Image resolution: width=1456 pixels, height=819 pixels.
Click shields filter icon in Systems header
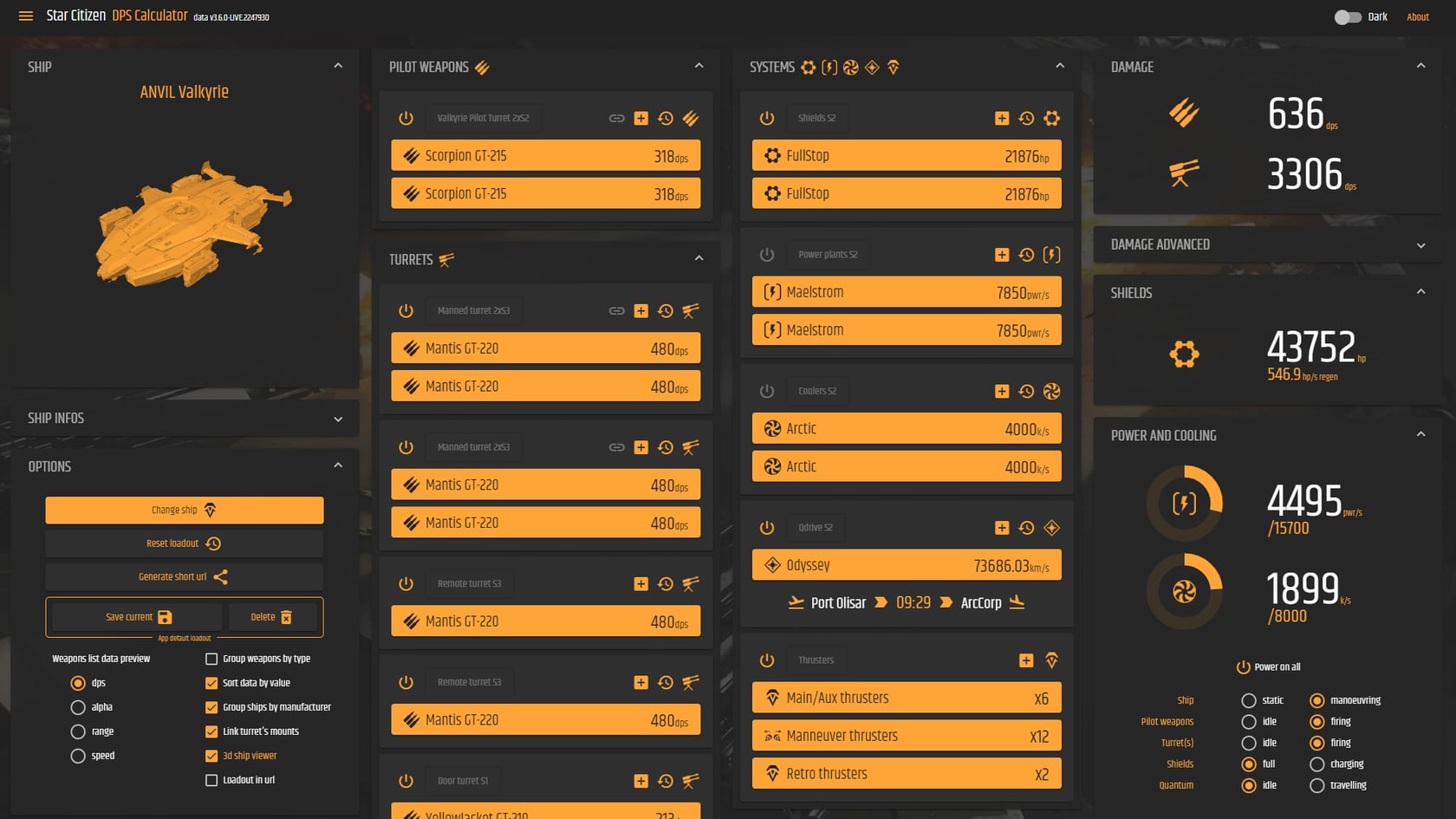click(808, 67)
